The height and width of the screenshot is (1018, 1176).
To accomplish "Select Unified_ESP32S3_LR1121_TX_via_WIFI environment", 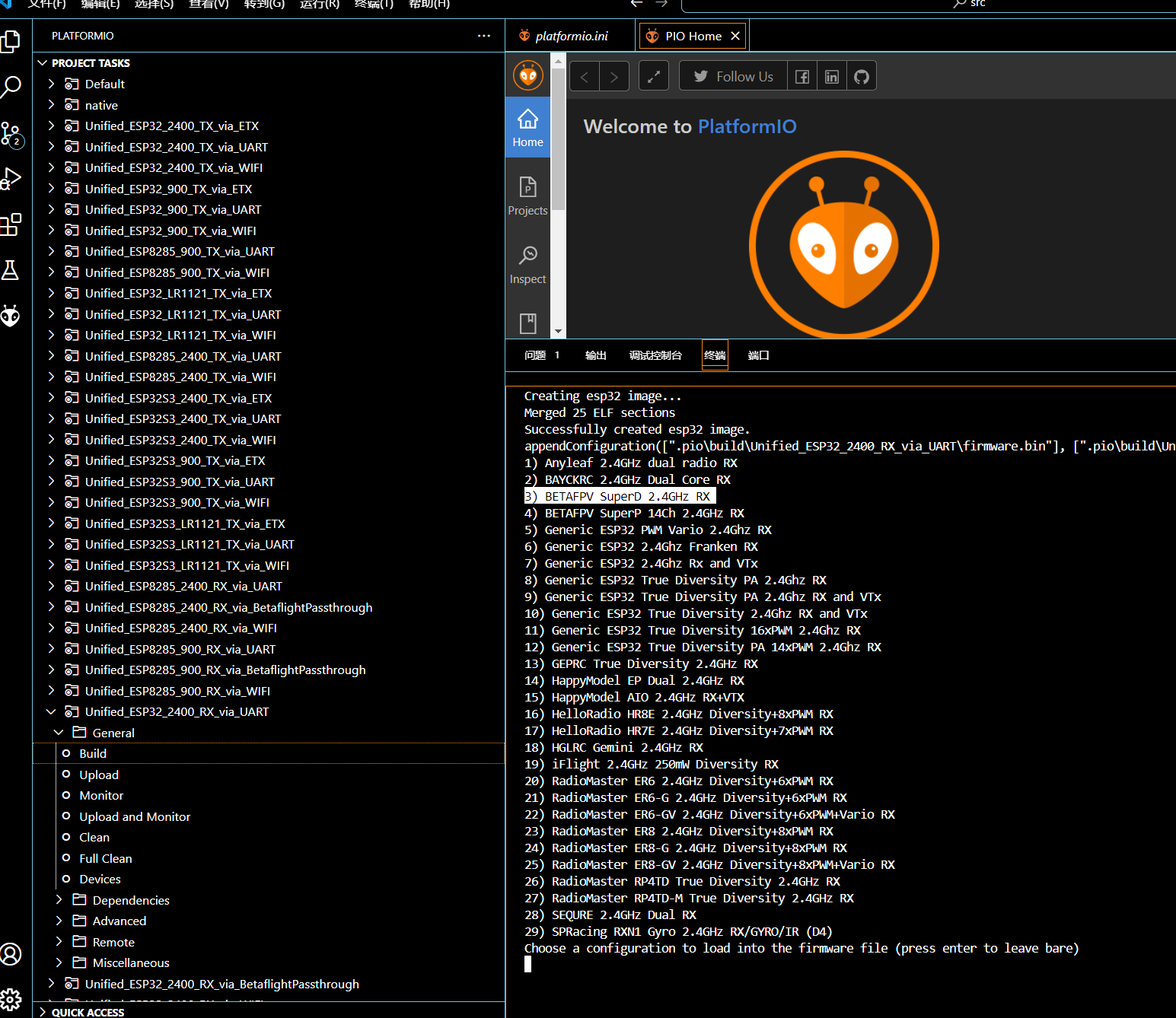I will click(269, 565).
